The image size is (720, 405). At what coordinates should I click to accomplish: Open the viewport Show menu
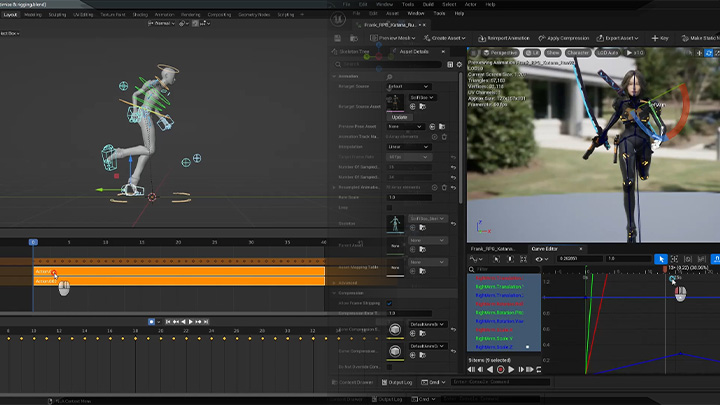pyautogui.click(x=553, y=53)
